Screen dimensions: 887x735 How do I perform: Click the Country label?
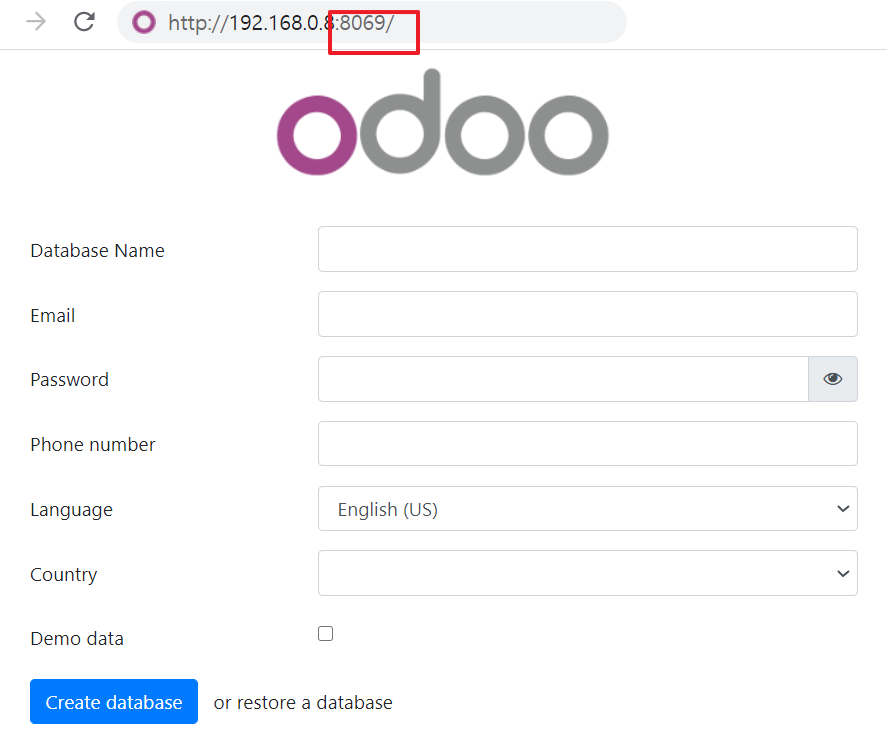click(x=63, y=575)
